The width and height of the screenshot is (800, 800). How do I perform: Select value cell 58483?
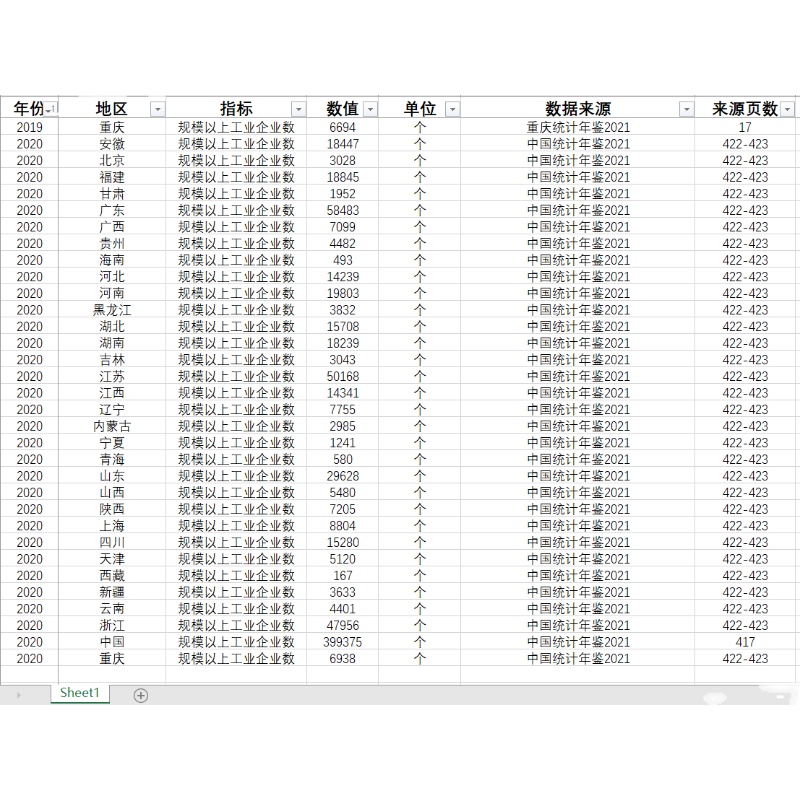(x=342, y=210)
